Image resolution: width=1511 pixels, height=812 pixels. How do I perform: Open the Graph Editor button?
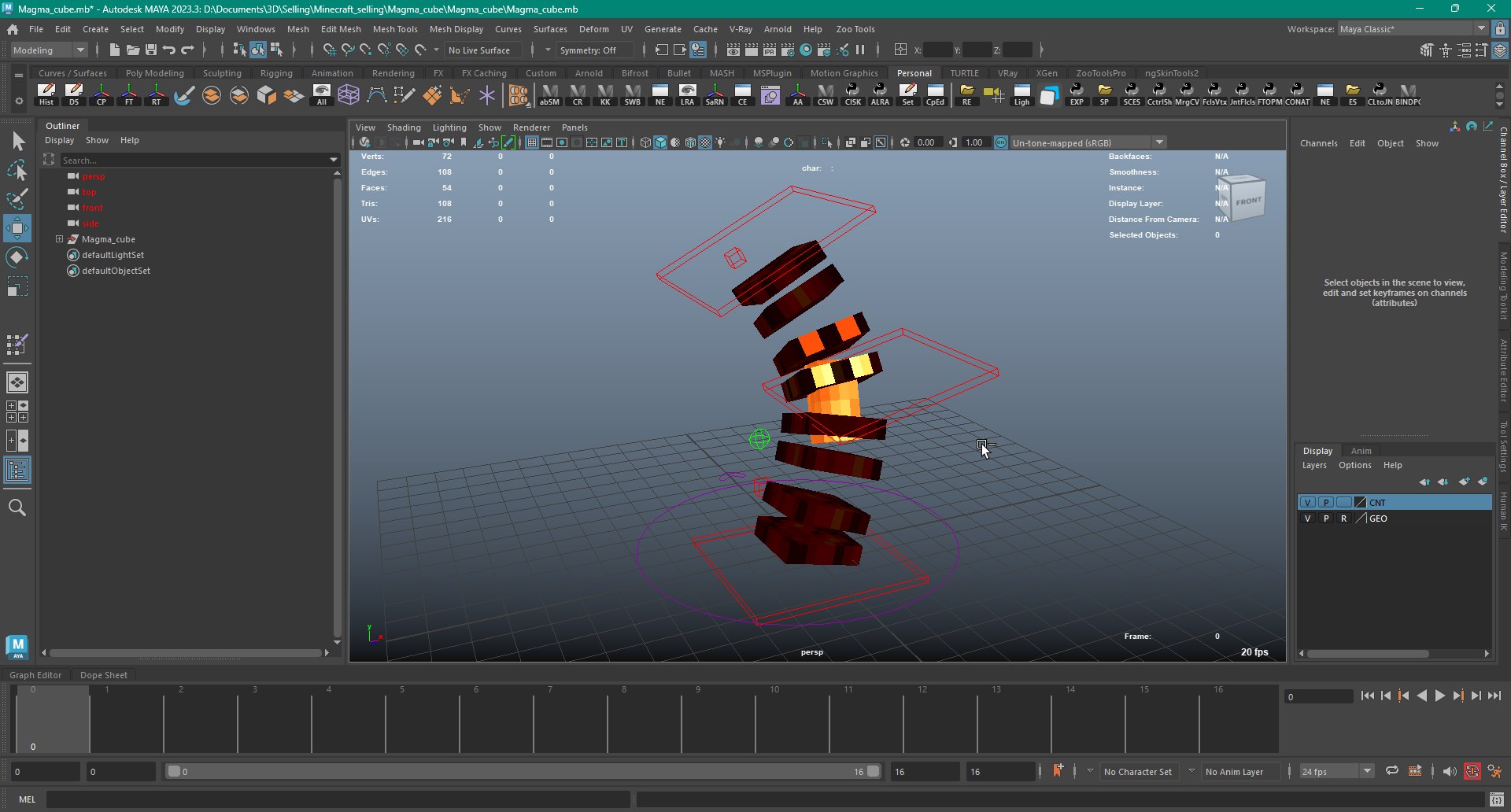coord(35,675)
